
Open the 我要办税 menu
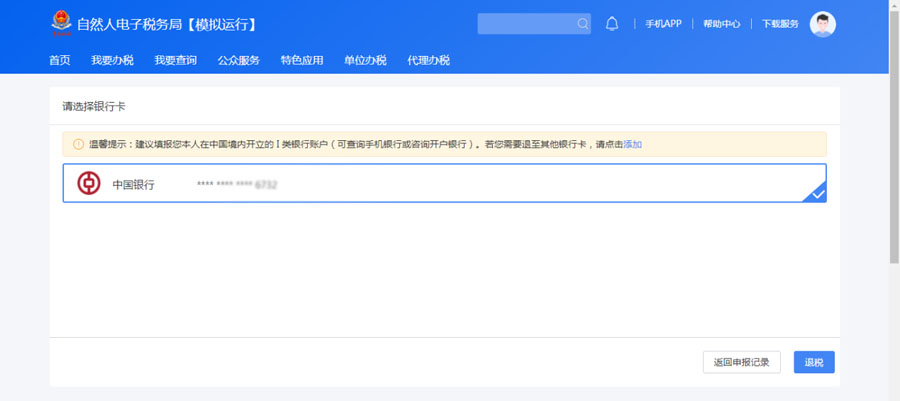[x=112, y=60]
